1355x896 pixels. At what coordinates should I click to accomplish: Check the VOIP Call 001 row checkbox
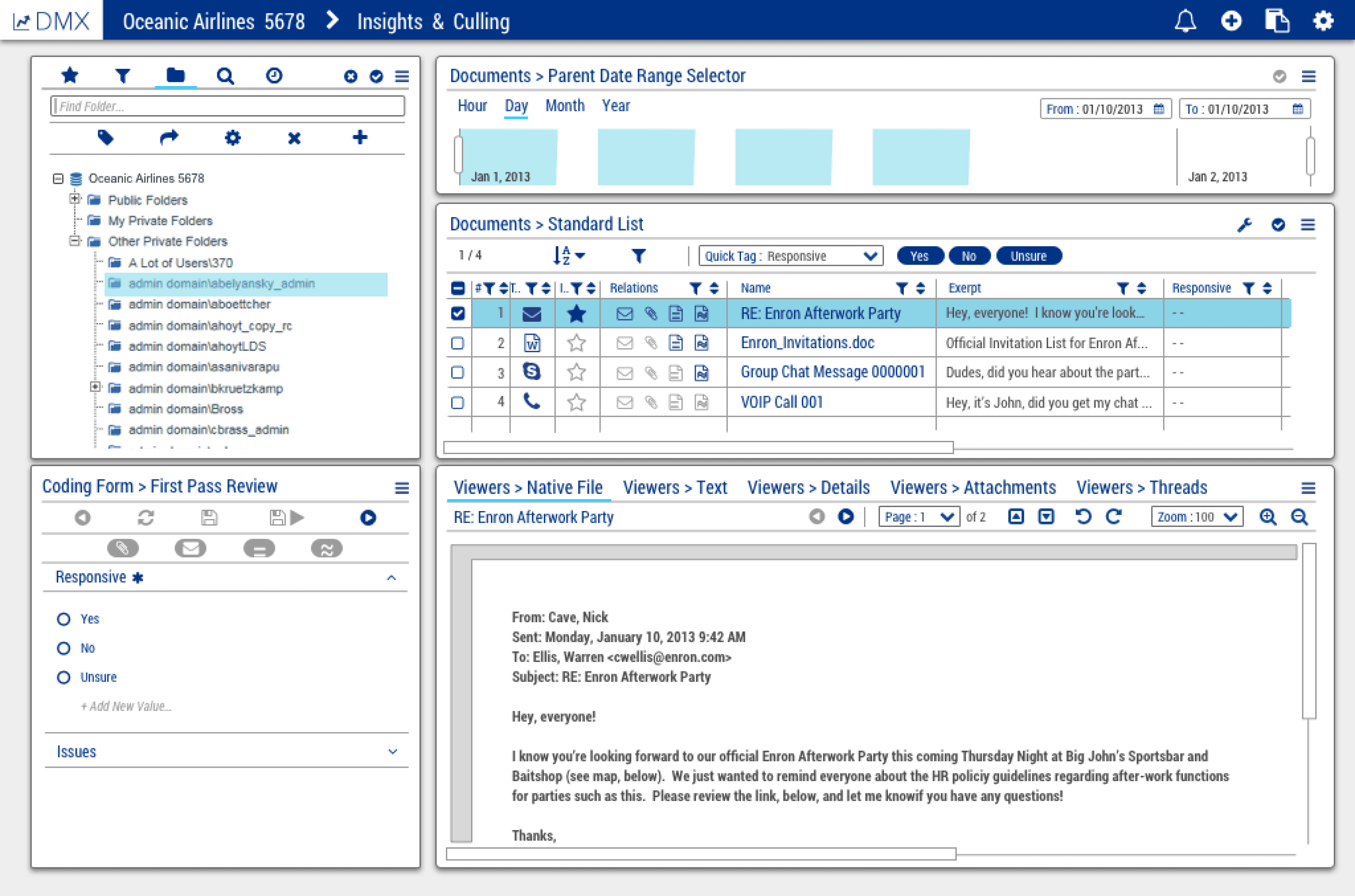point(457,402)
